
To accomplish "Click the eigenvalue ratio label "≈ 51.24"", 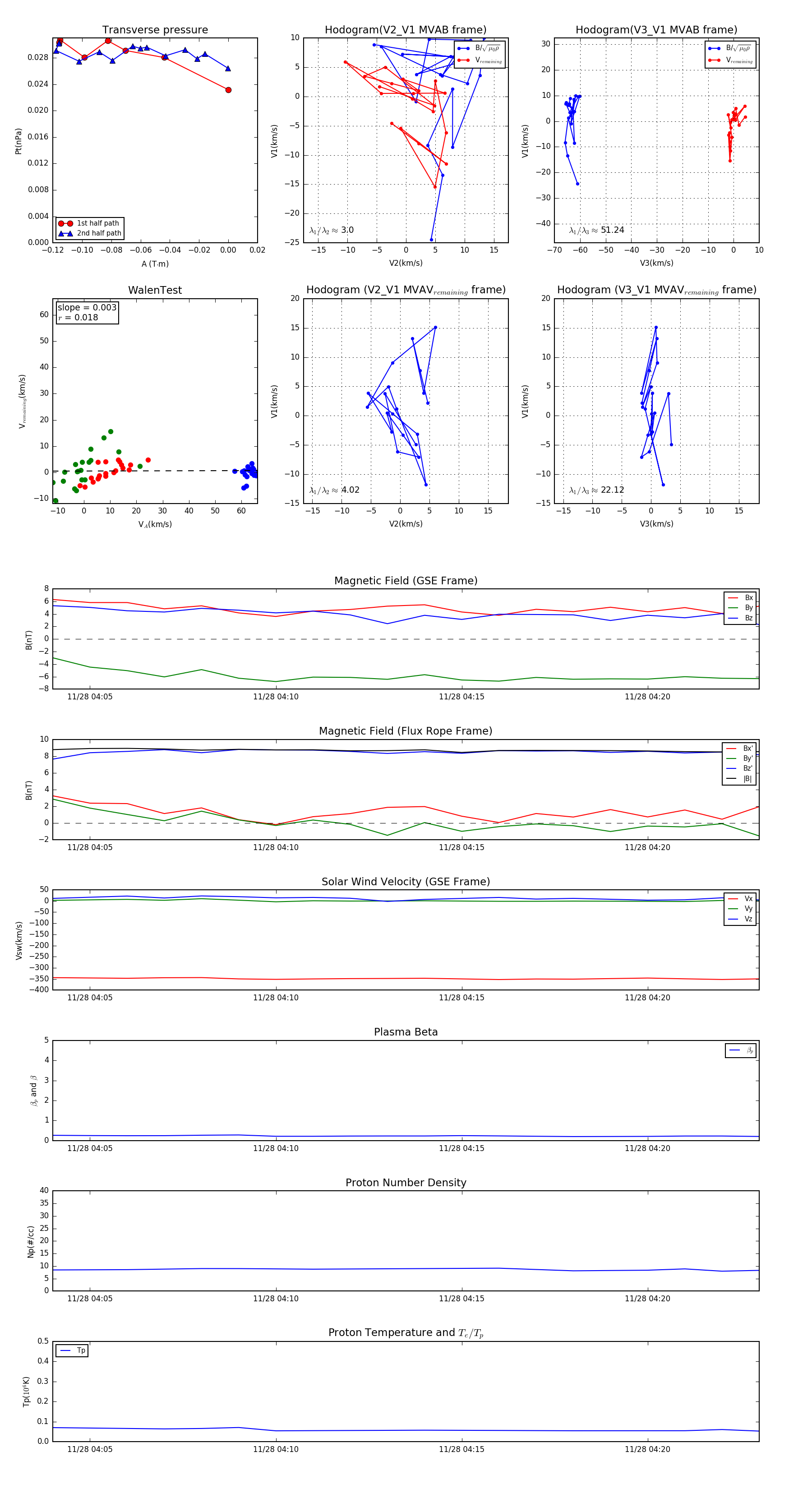I will 596,230.
